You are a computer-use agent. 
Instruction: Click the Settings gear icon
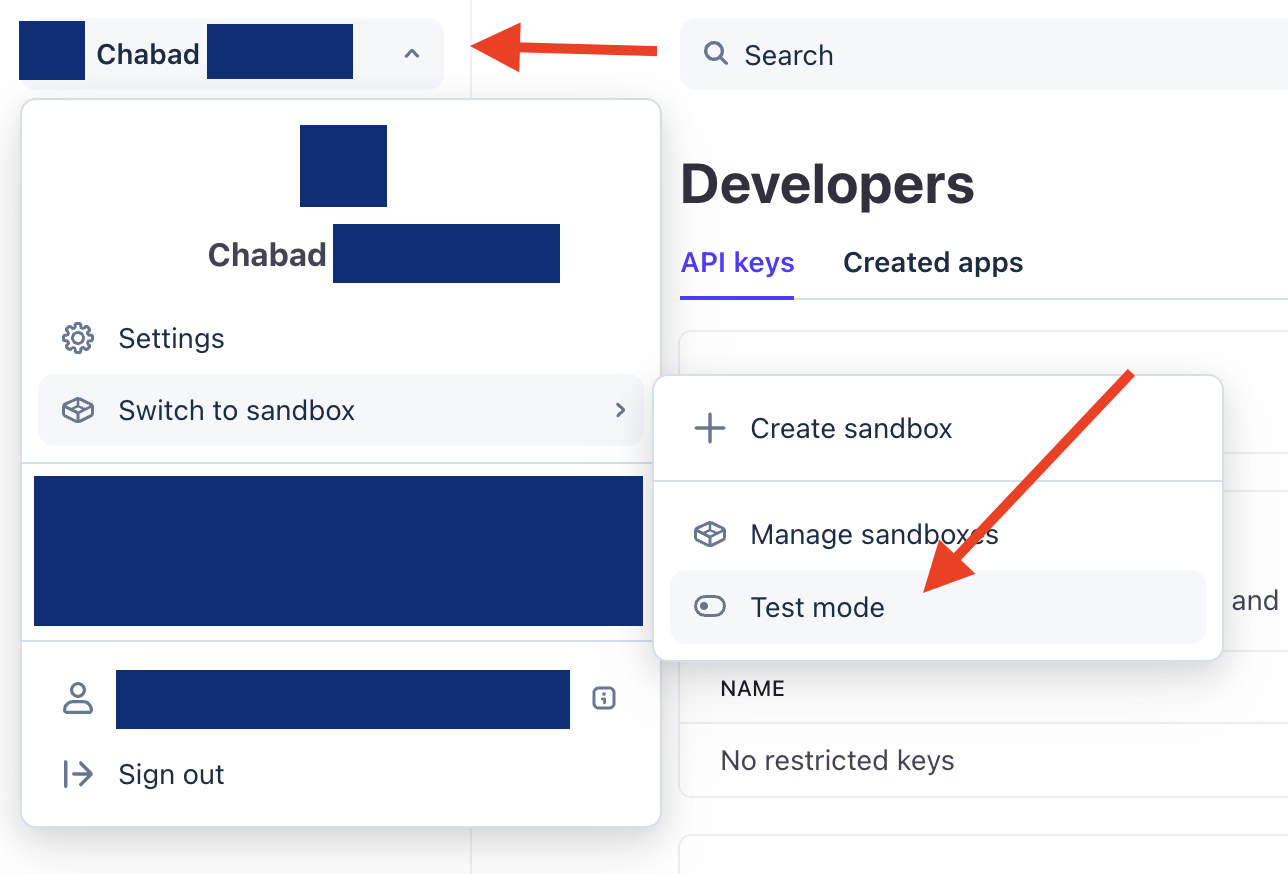point(78,338)
